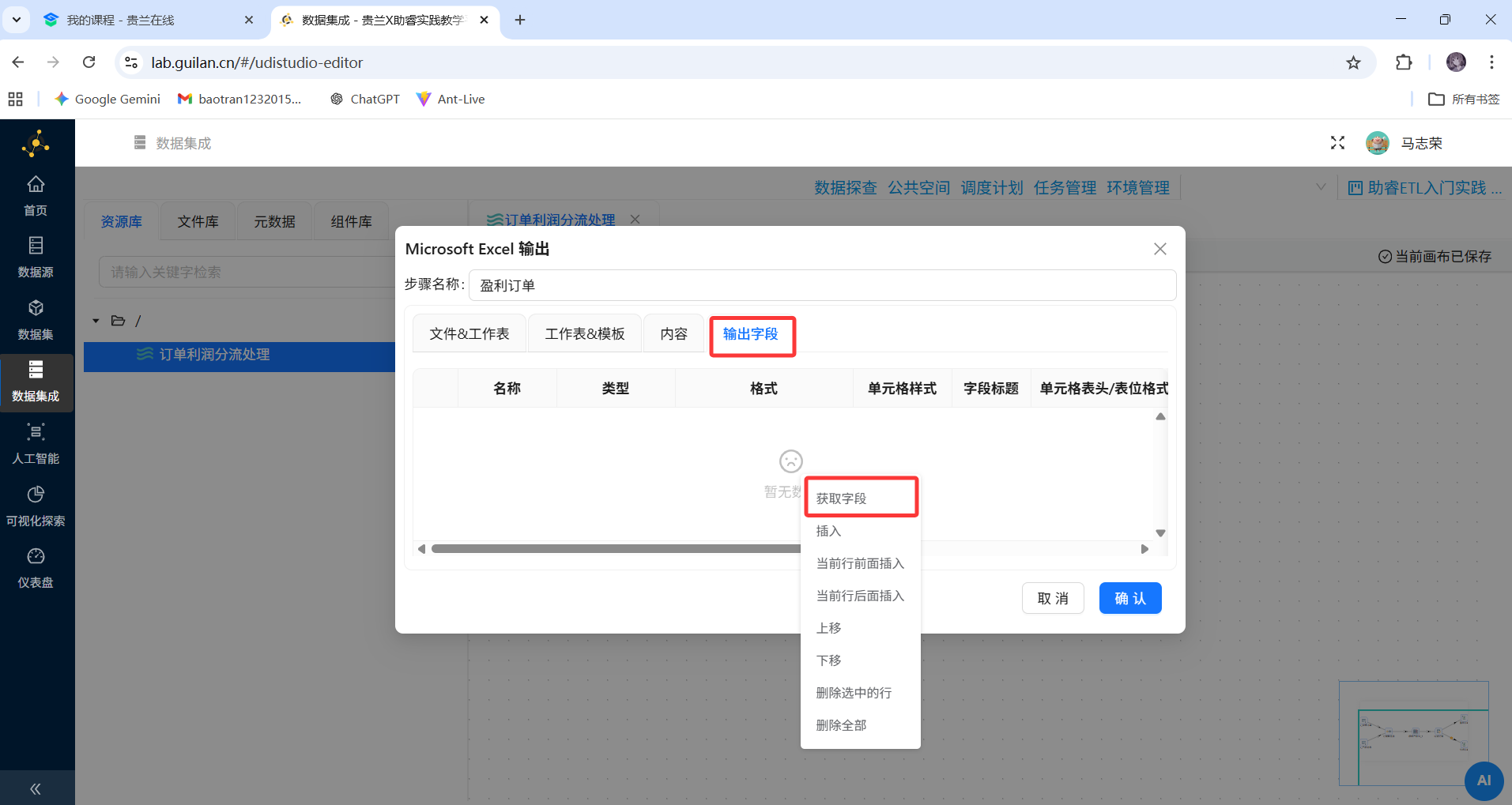The height and width of the screenshot is (805, 1512).
Task: Open the ChatGPT bookmark in bookmarks bar
Action: pos(364,99)
